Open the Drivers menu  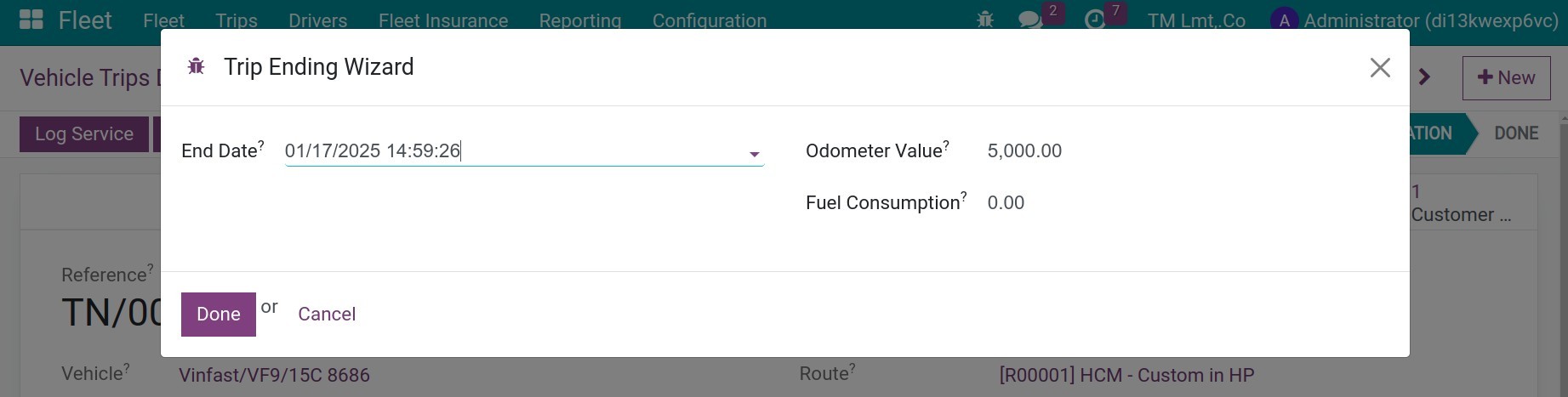[317, 20]
